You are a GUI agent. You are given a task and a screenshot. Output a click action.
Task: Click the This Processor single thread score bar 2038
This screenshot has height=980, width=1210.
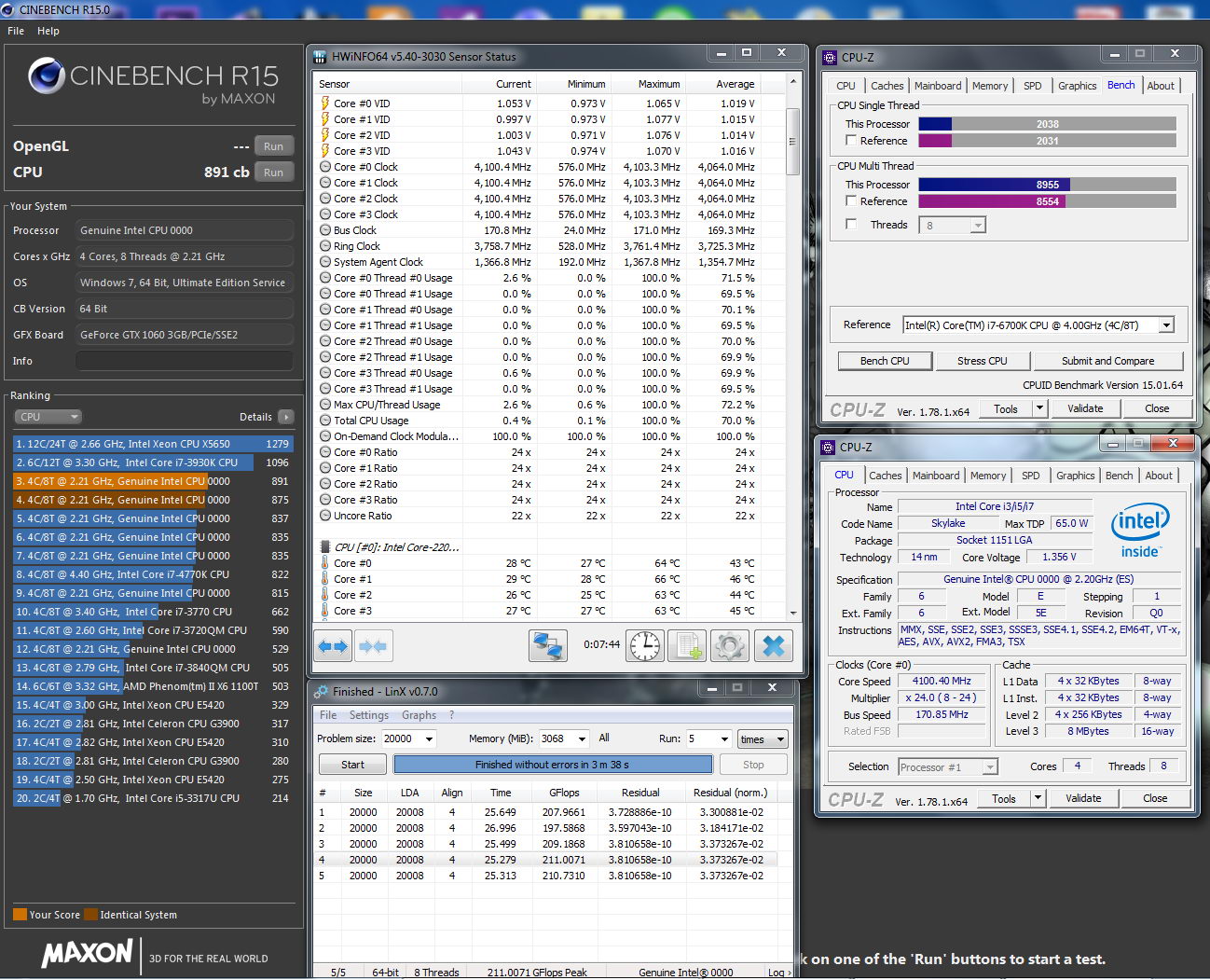coord(1047,124)
